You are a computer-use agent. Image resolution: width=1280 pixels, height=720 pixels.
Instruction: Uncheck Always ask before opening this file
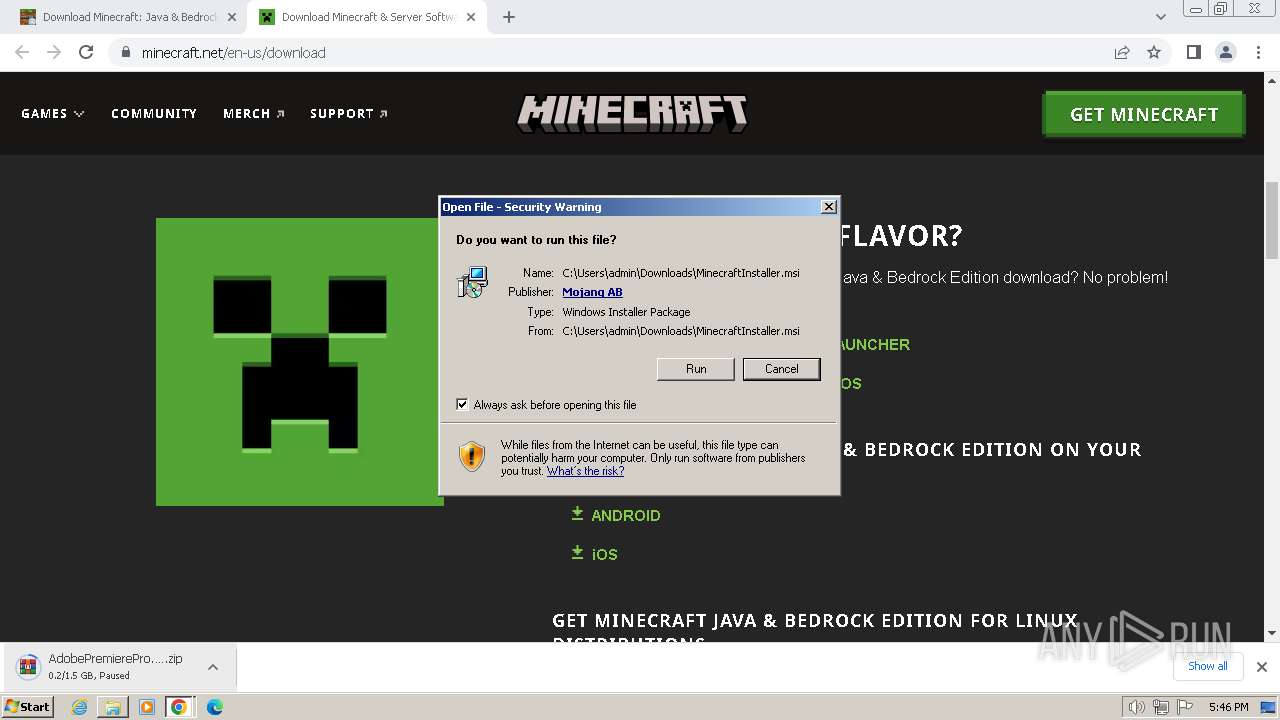pos(462,404)
